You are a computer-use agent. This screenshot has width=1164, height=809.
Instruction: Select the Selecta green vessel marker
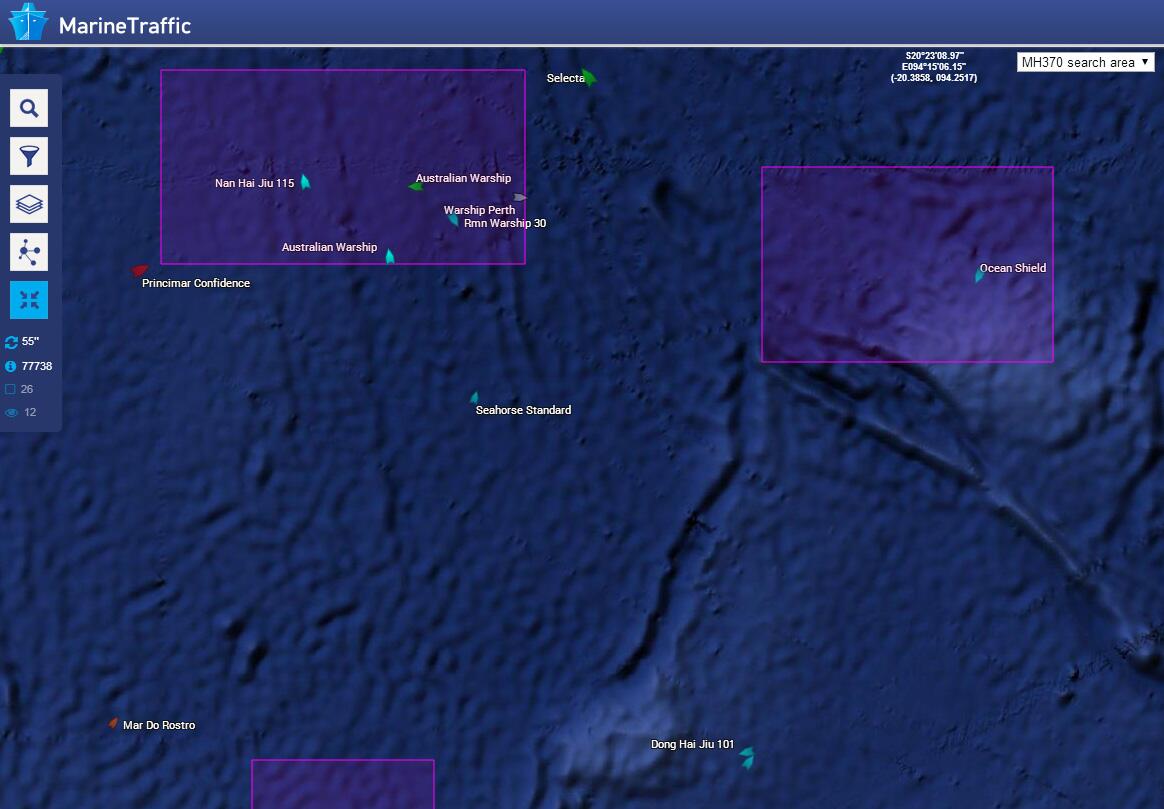[x=589, y=77]
